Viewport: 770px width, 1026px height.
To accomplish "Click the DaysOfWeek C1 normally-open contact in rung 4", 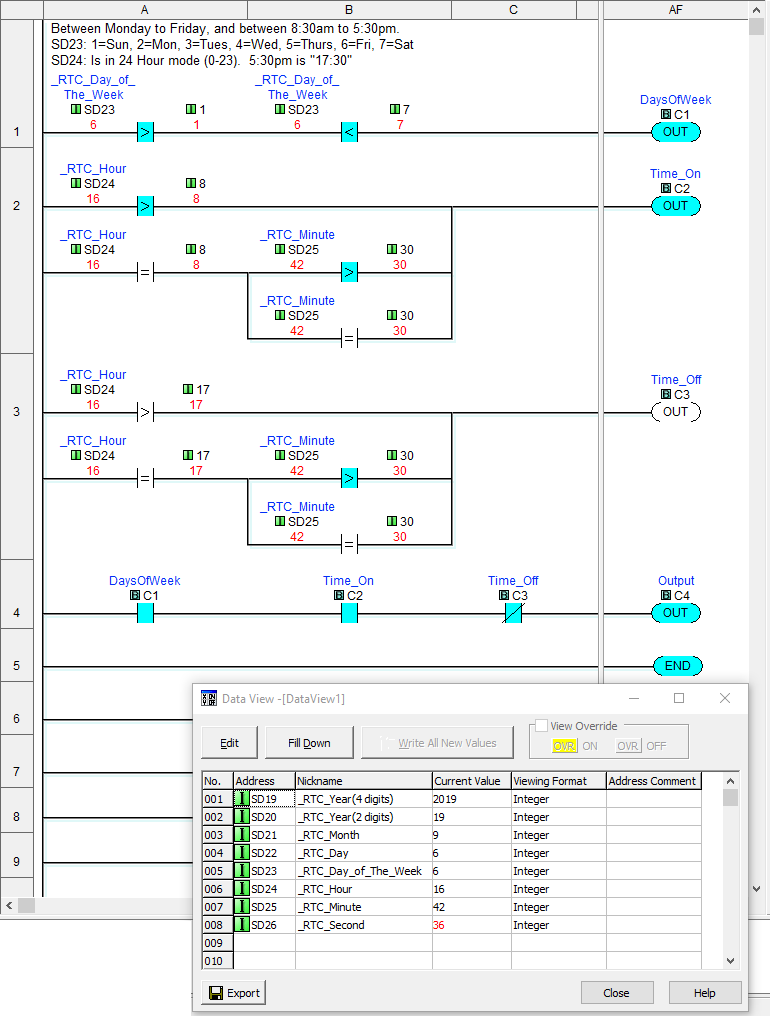I will coord(145,613).
